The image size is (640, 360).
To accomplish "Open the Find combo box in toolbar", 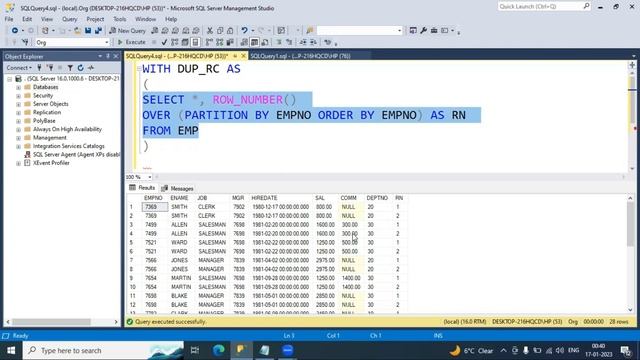I will (359, 31).
